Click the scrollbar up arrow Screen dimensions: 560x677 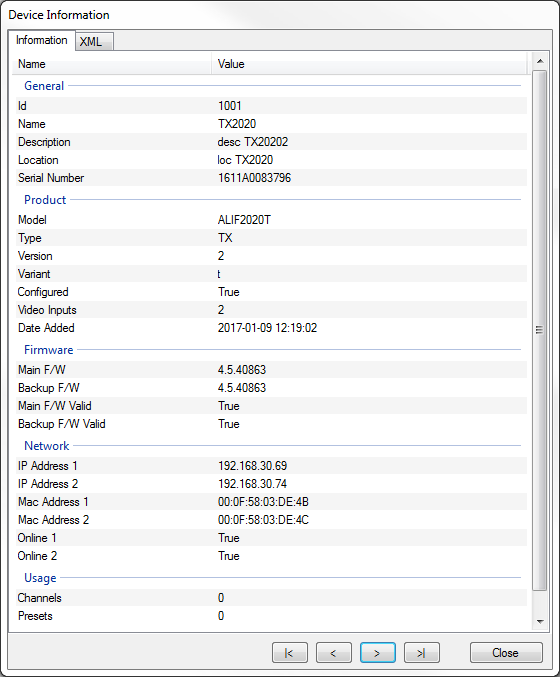click(x=540, y=61)
